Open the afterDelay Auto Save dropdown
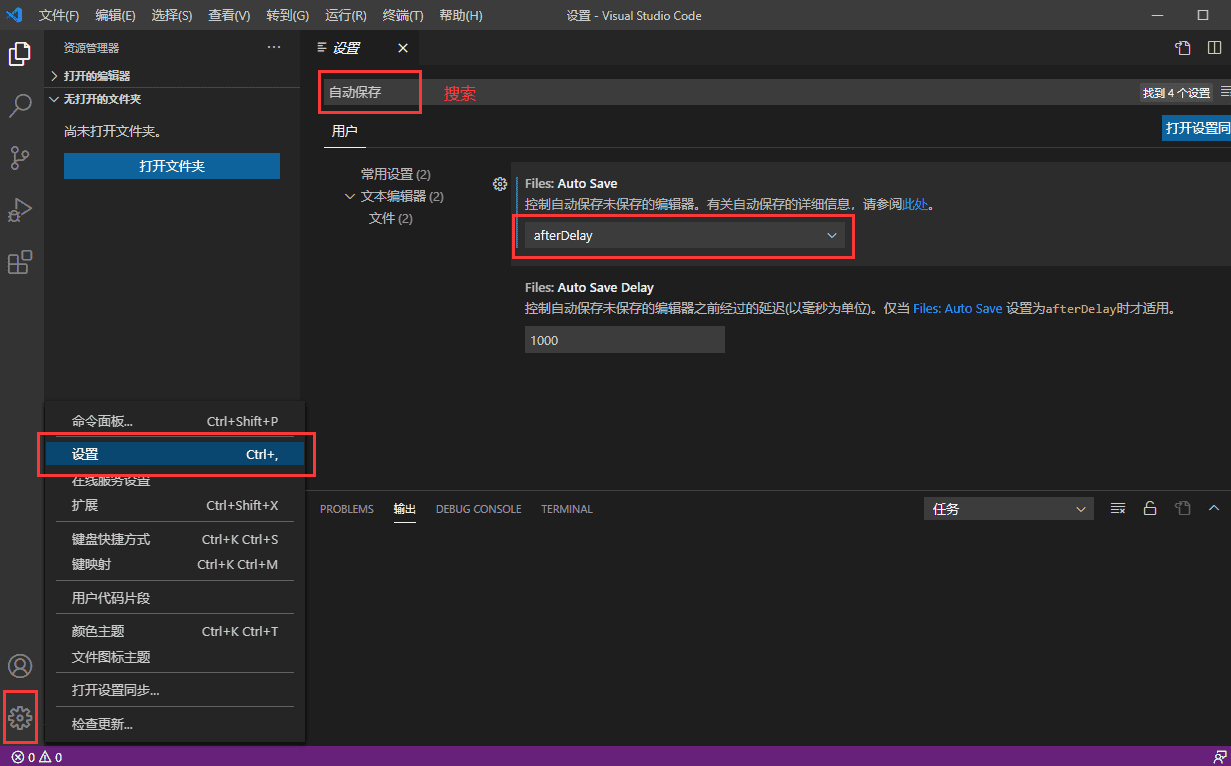The height and width of the screenshot is (766, 1231). [x=685, y=236]
